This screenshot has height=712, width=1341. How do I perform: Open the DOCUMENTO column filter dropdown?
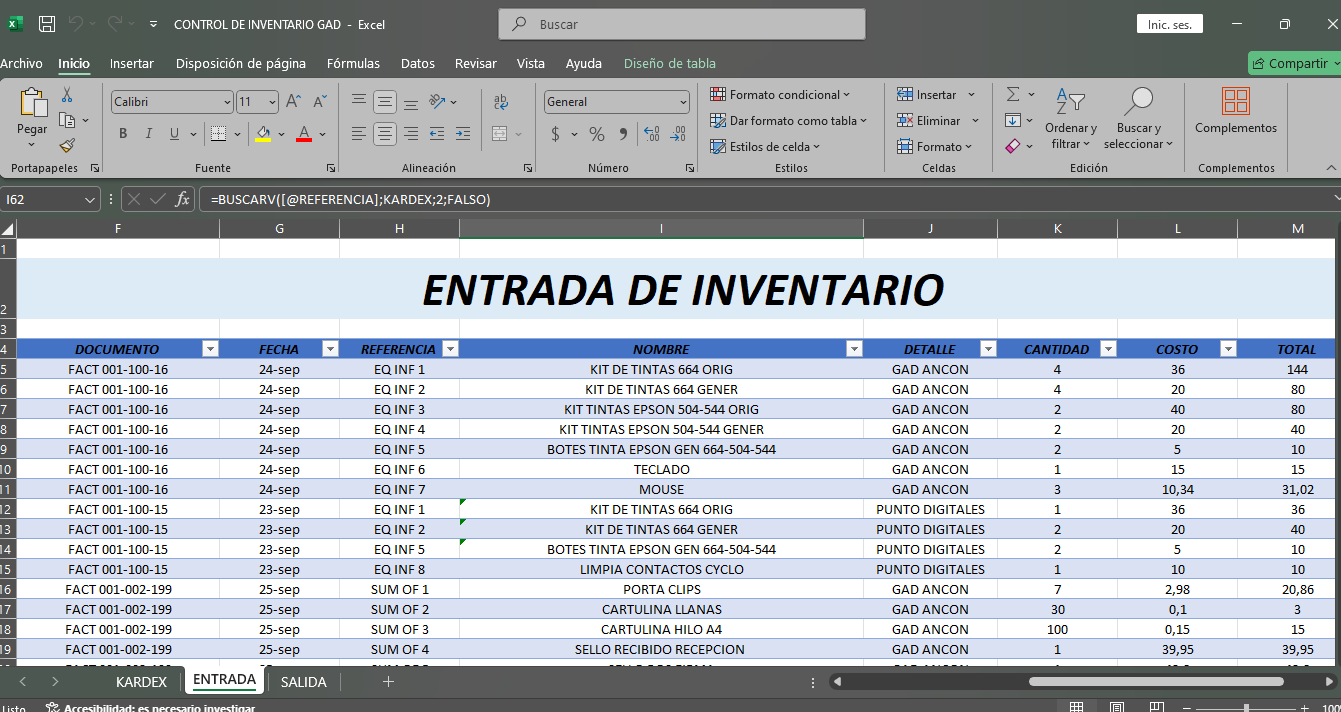tap(210, 349)
